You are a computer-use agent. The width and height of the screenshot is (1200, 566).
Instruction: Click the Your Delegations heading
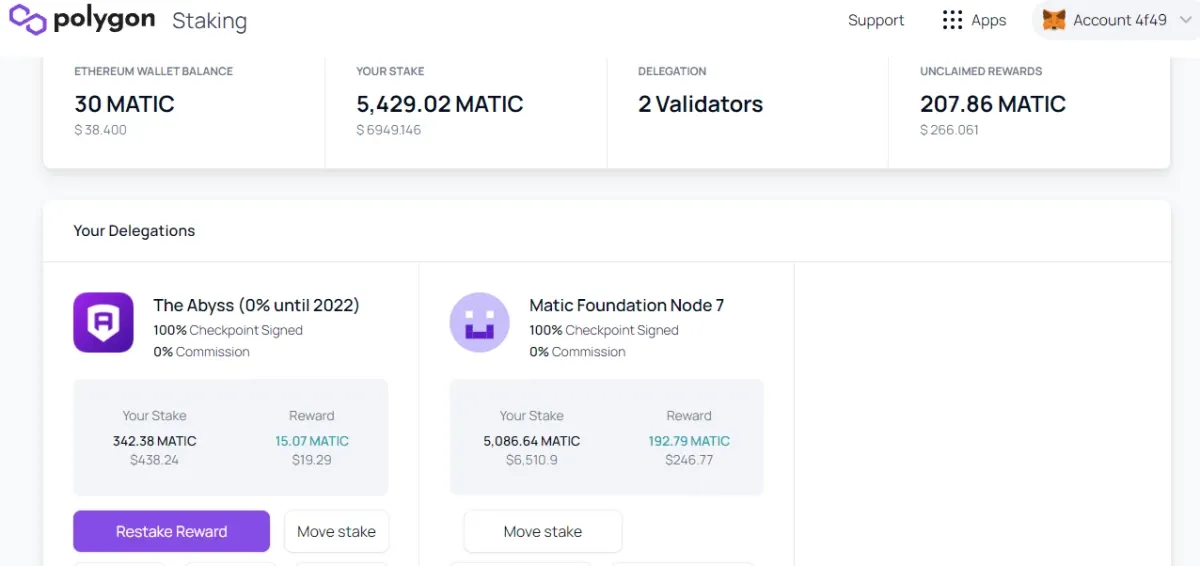click(134, 231)
